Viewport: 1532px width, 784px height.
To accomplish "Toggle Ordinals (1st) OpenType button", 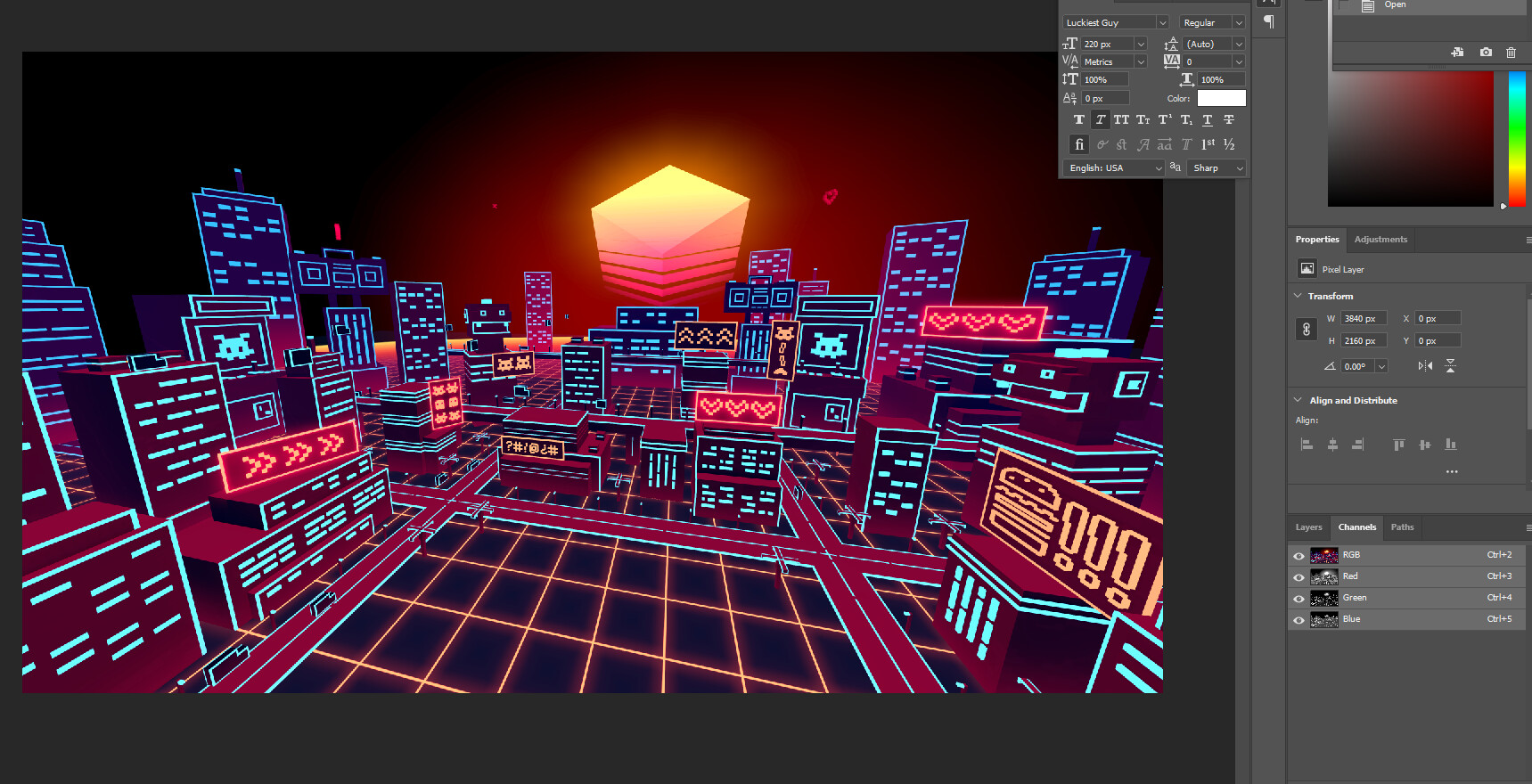I will point(1208,144).
